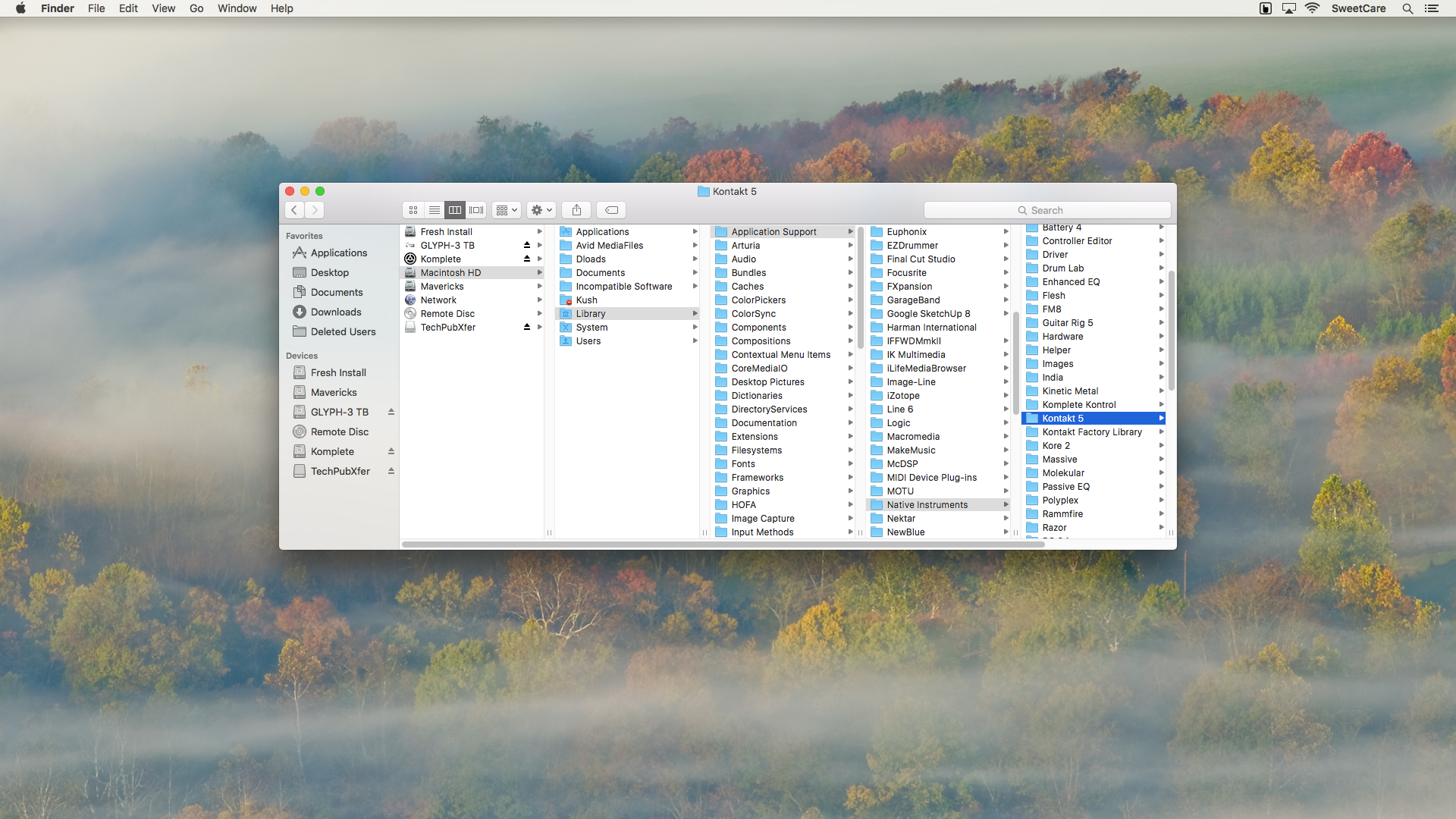1456x819 pixels.
Task: Expand the Fonts folder arrow
Action: tap(850, 464)
